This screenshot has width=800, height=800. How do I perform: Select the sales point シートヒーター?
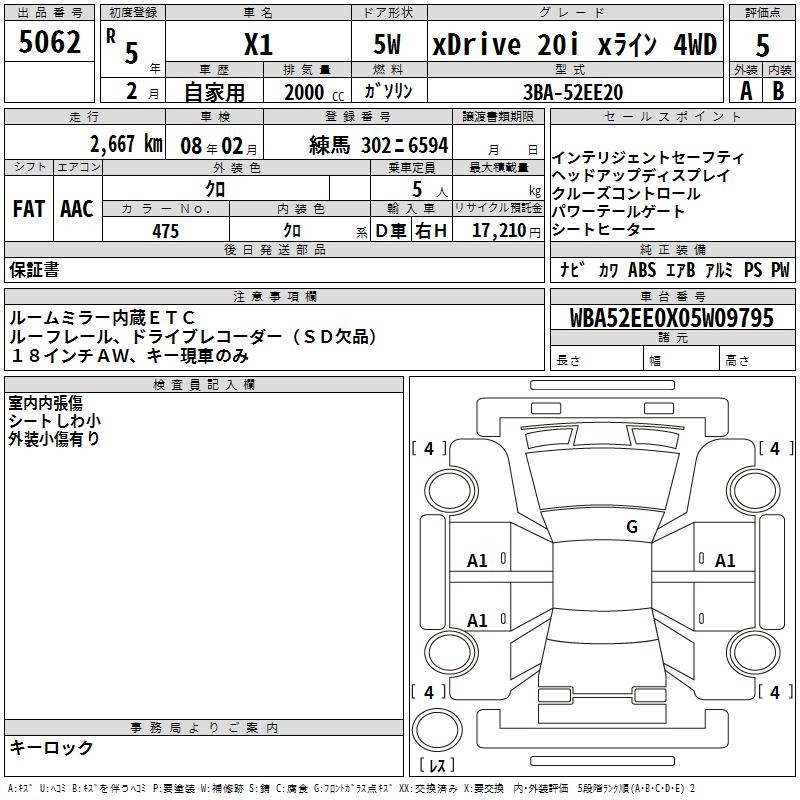pos(603,230)
